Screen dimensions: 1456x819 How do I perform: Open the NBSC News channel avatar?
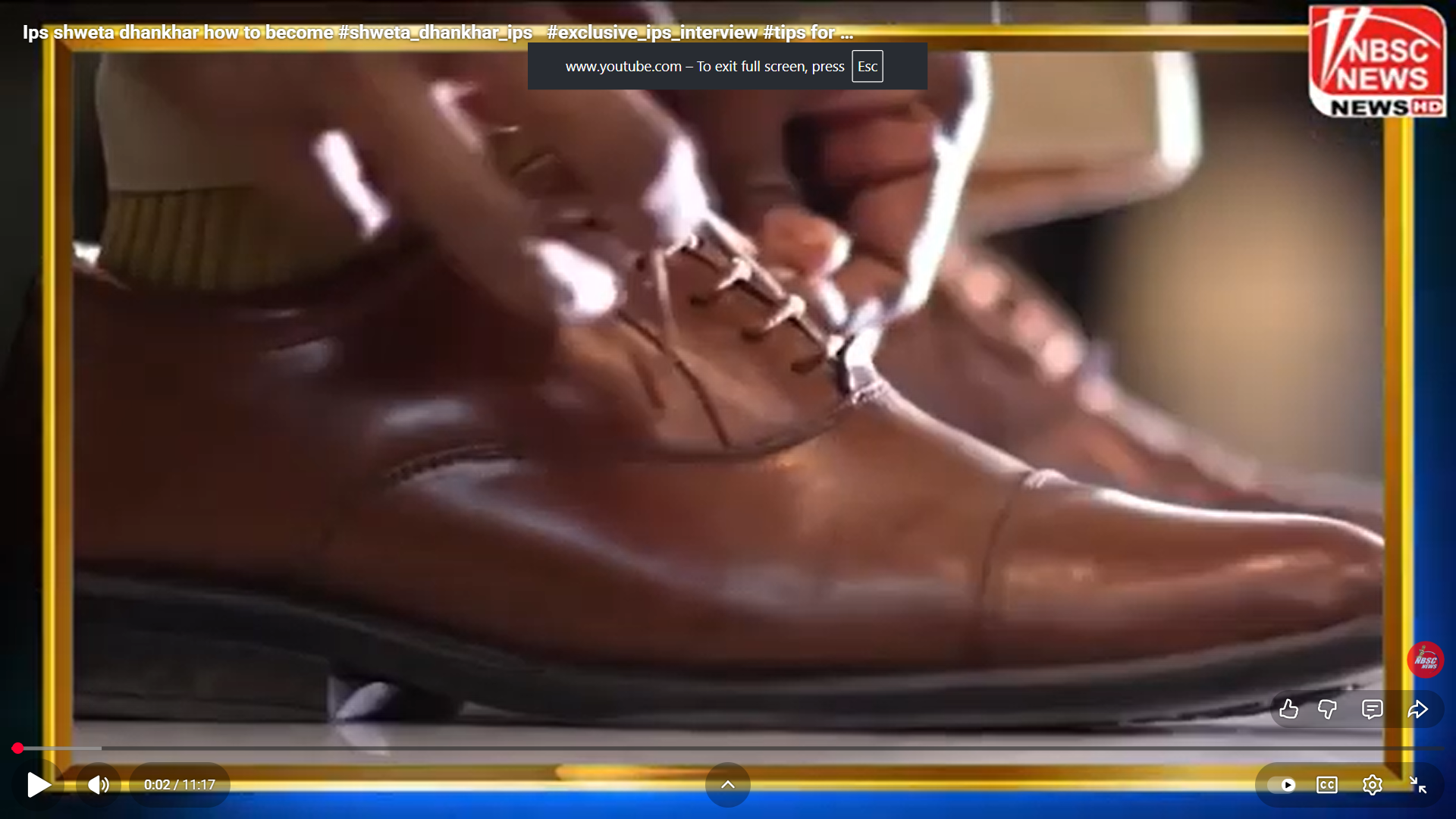[x=1425, y=660]
